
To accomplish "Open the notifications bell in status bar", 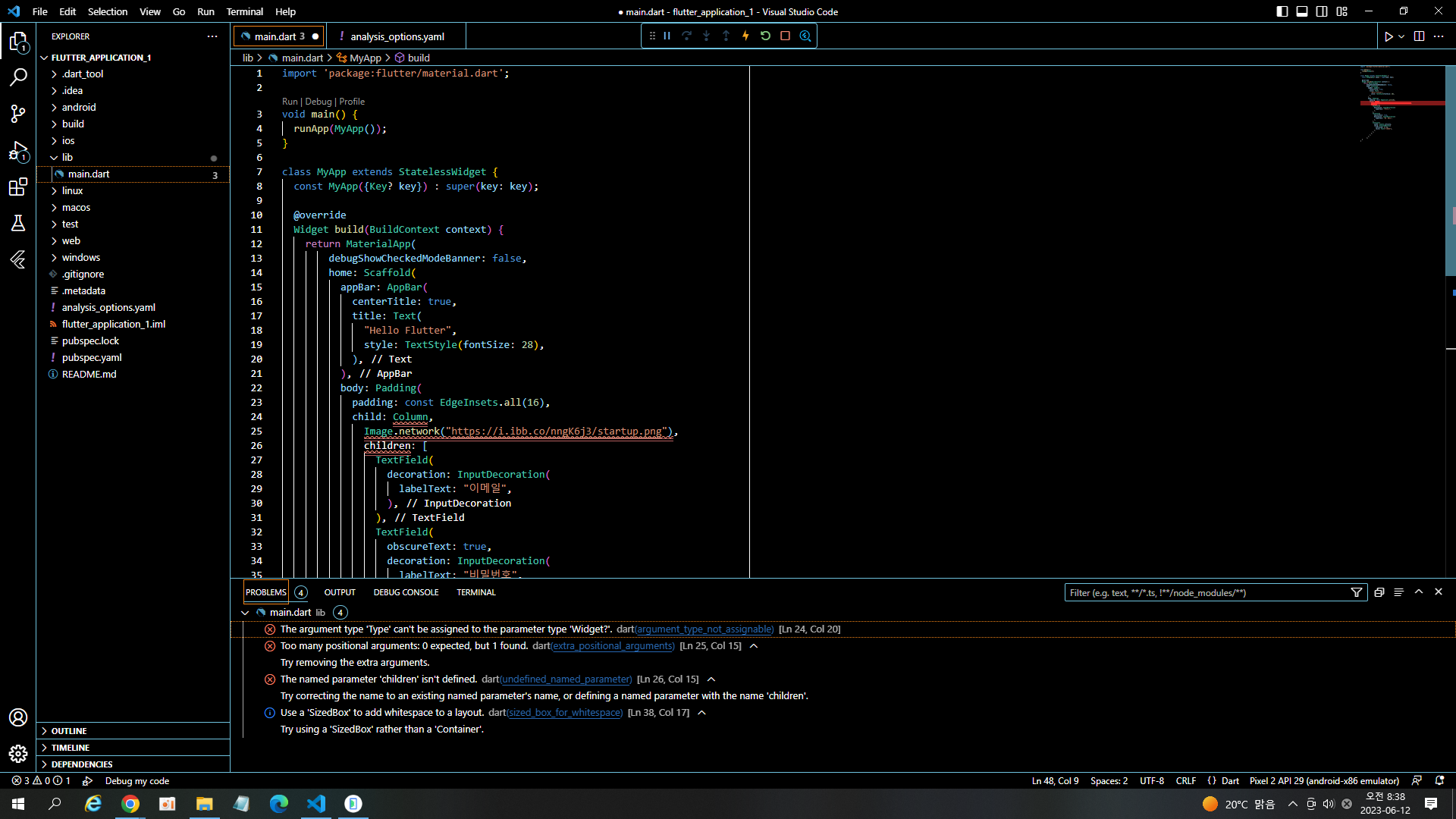I will (x=1440, y=781).
